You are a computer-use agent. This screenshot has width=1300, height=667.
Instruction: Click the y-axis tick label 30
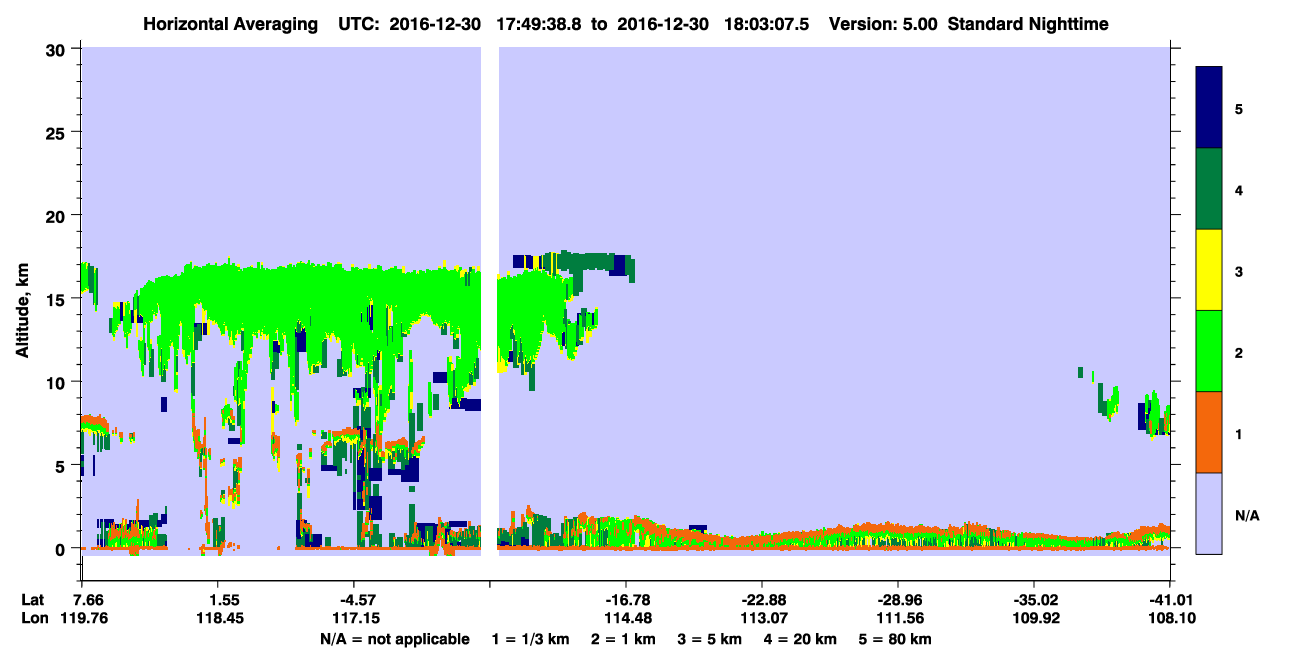[x=58, y=49]
